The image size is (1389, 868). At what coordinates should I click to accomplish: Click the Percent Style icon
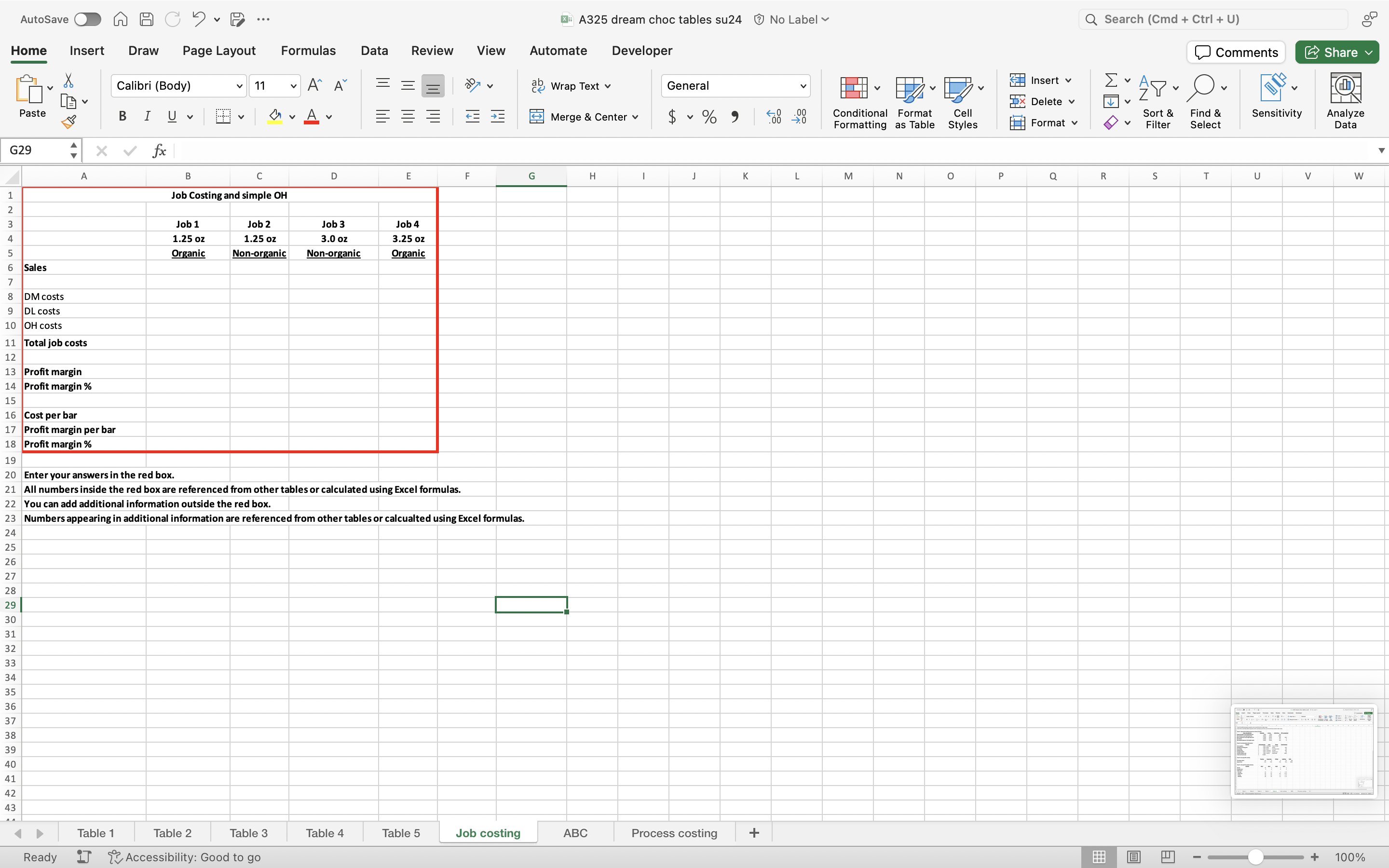pos(709,117)
